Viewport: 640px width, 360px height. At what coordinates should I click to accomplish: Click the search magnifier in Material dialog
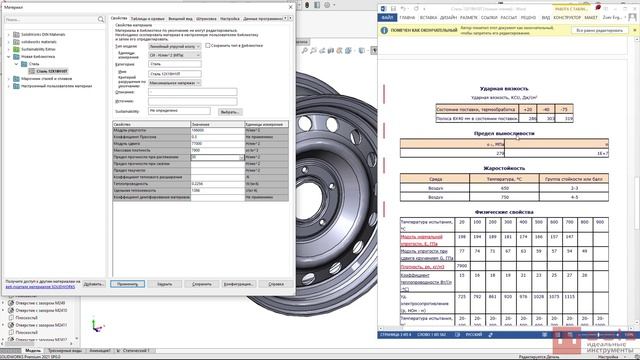click(101, 20)
